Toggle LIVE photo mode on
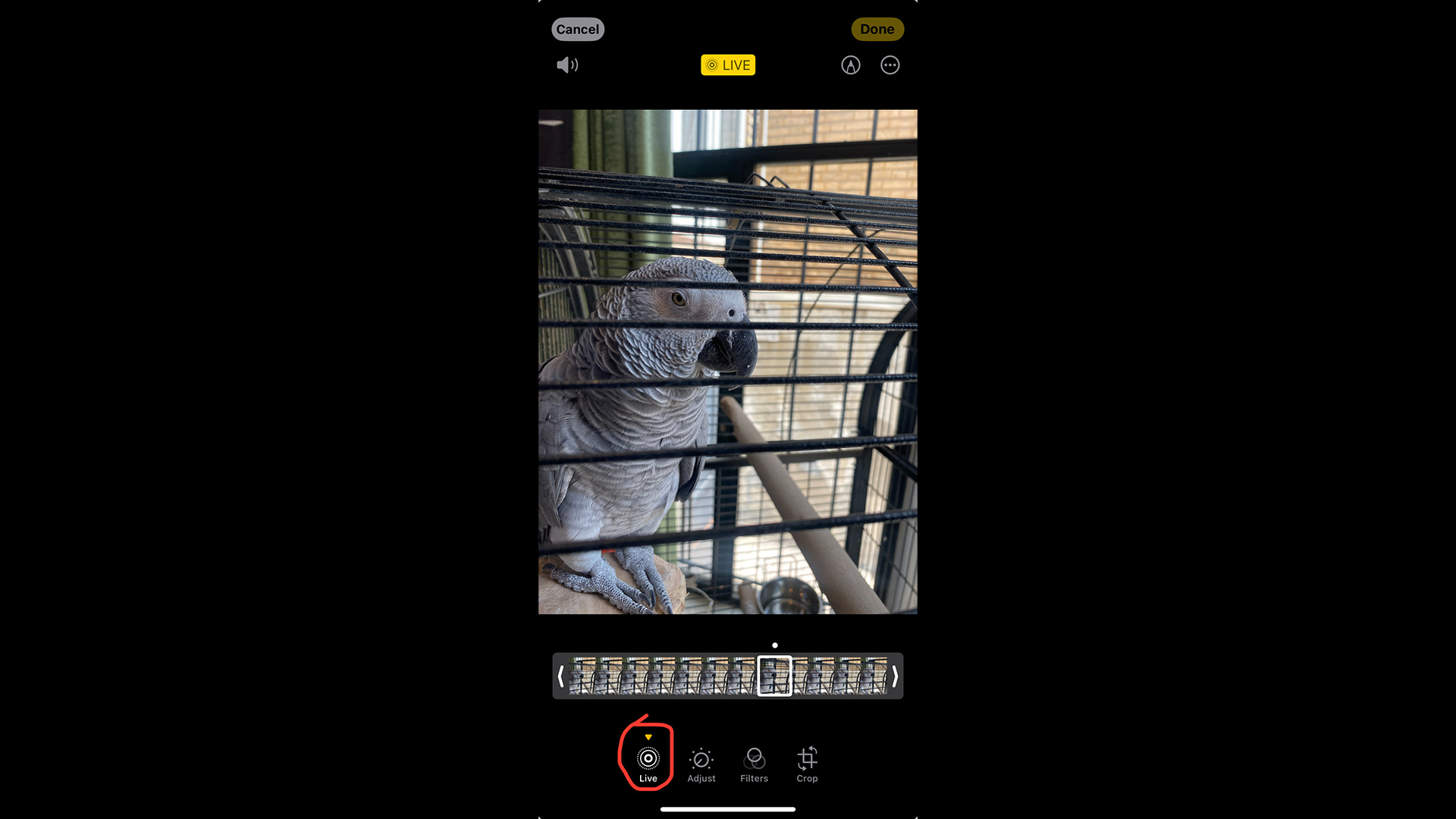Viewport: 1456px width, 819px height. [x=727, y=65]
